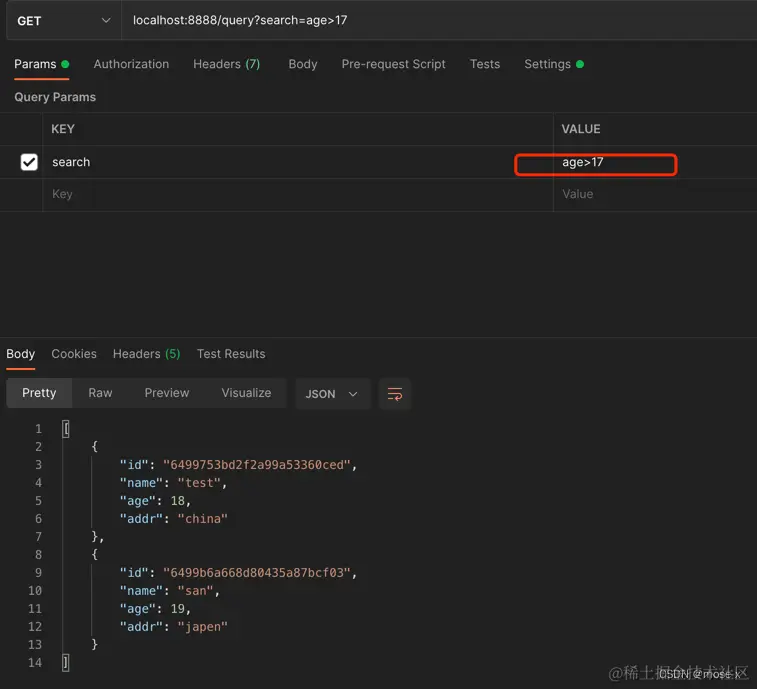Click the name value "san"
Screen dimensions: 757x689
196,591
